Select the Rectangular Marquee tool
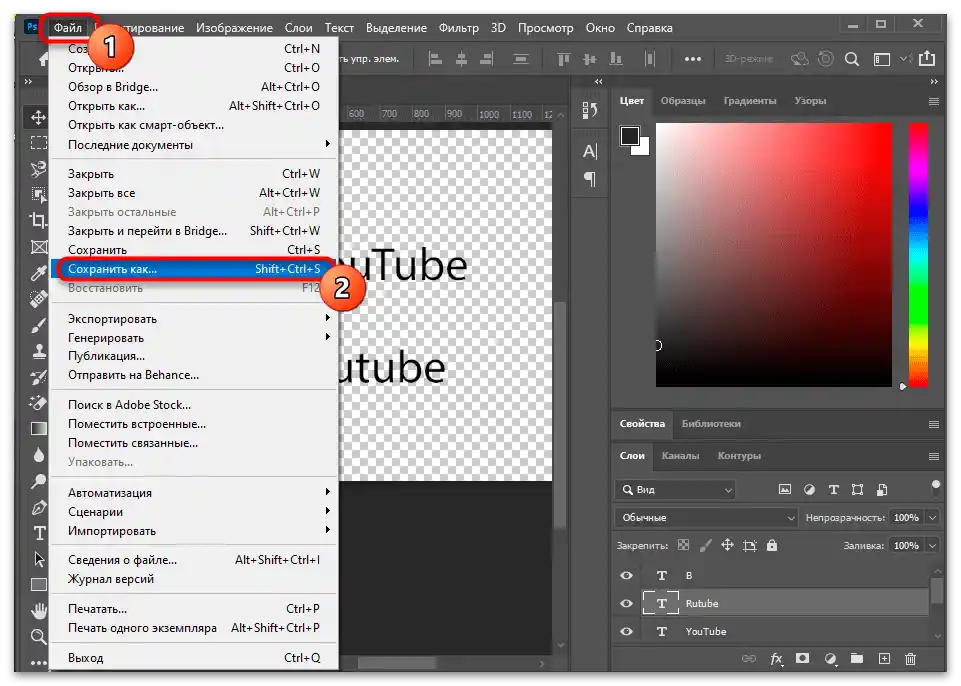 pos(39,142)
